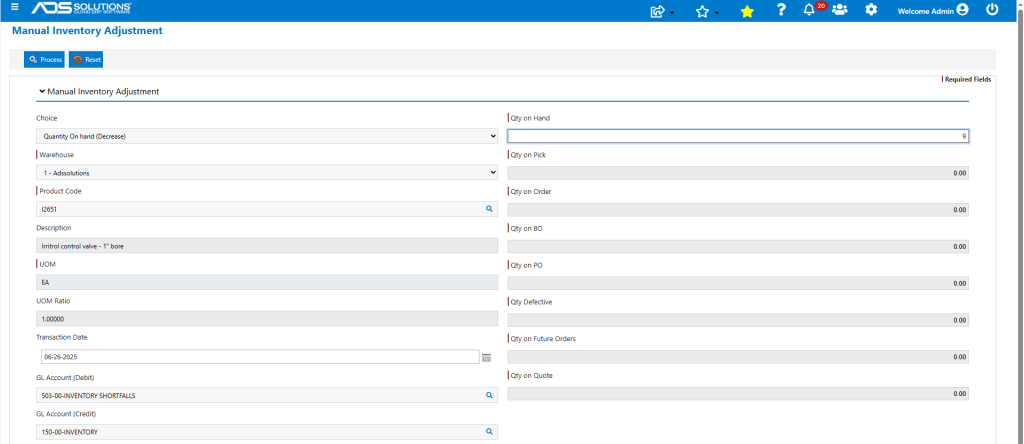Open help via question mark icon
Screen dimensions: 1024x444
(x=781, y=10)
